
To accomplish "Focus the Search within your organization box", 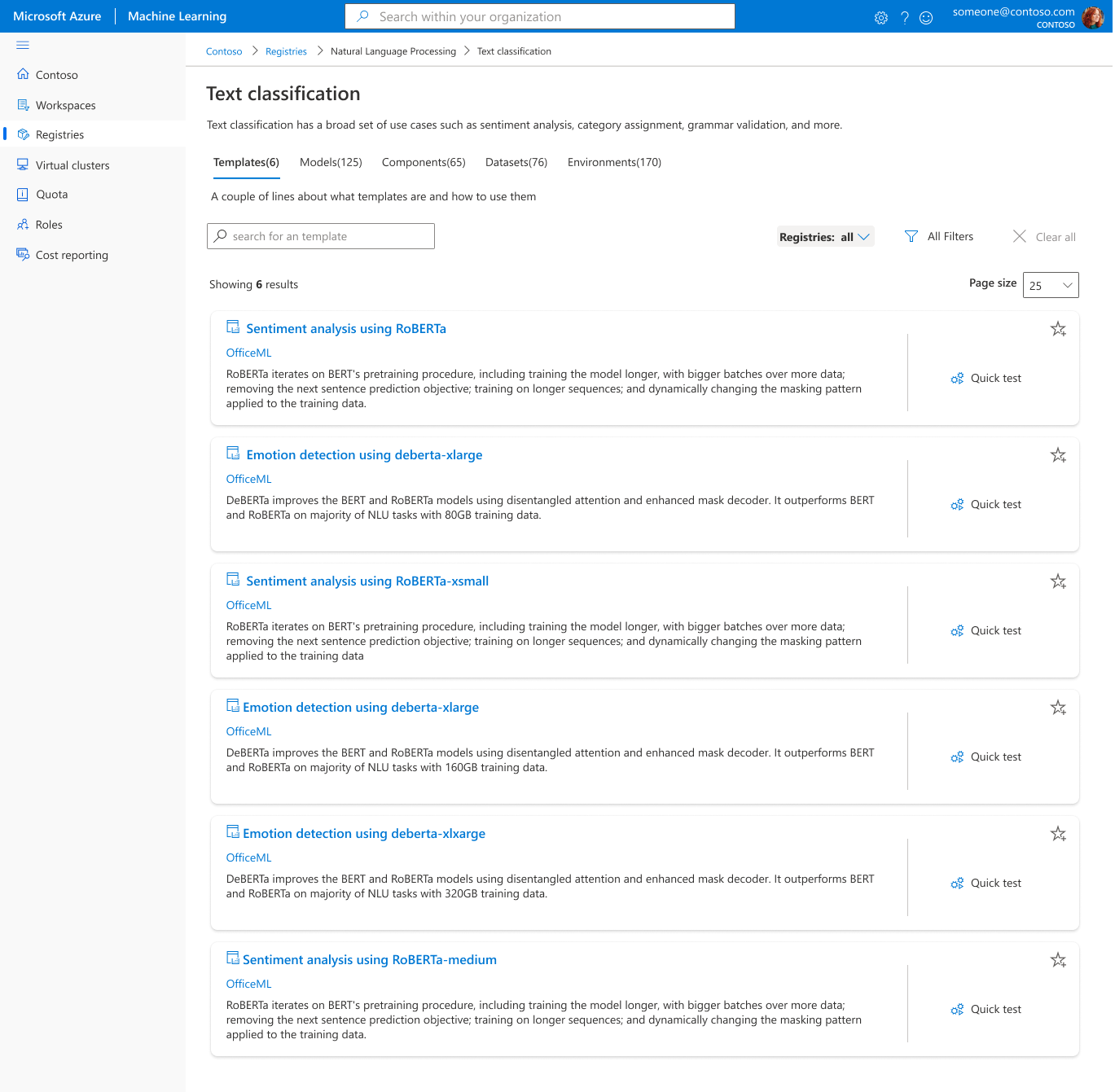I will 540,16.
